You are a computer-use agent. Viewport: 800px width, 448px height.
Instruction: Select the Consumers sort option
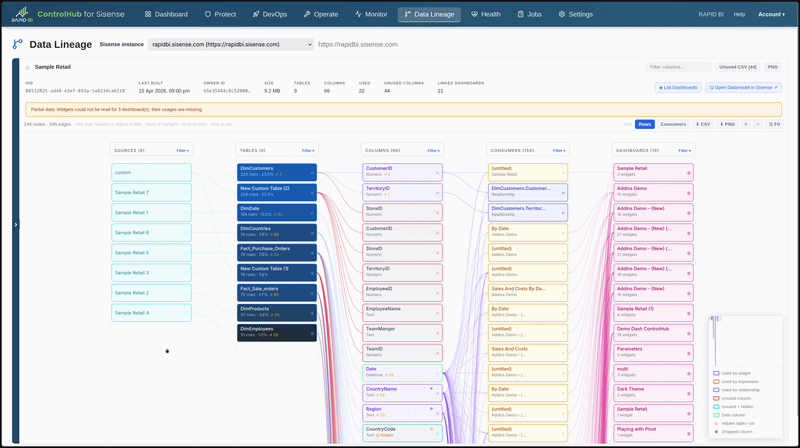pos(673,124)
